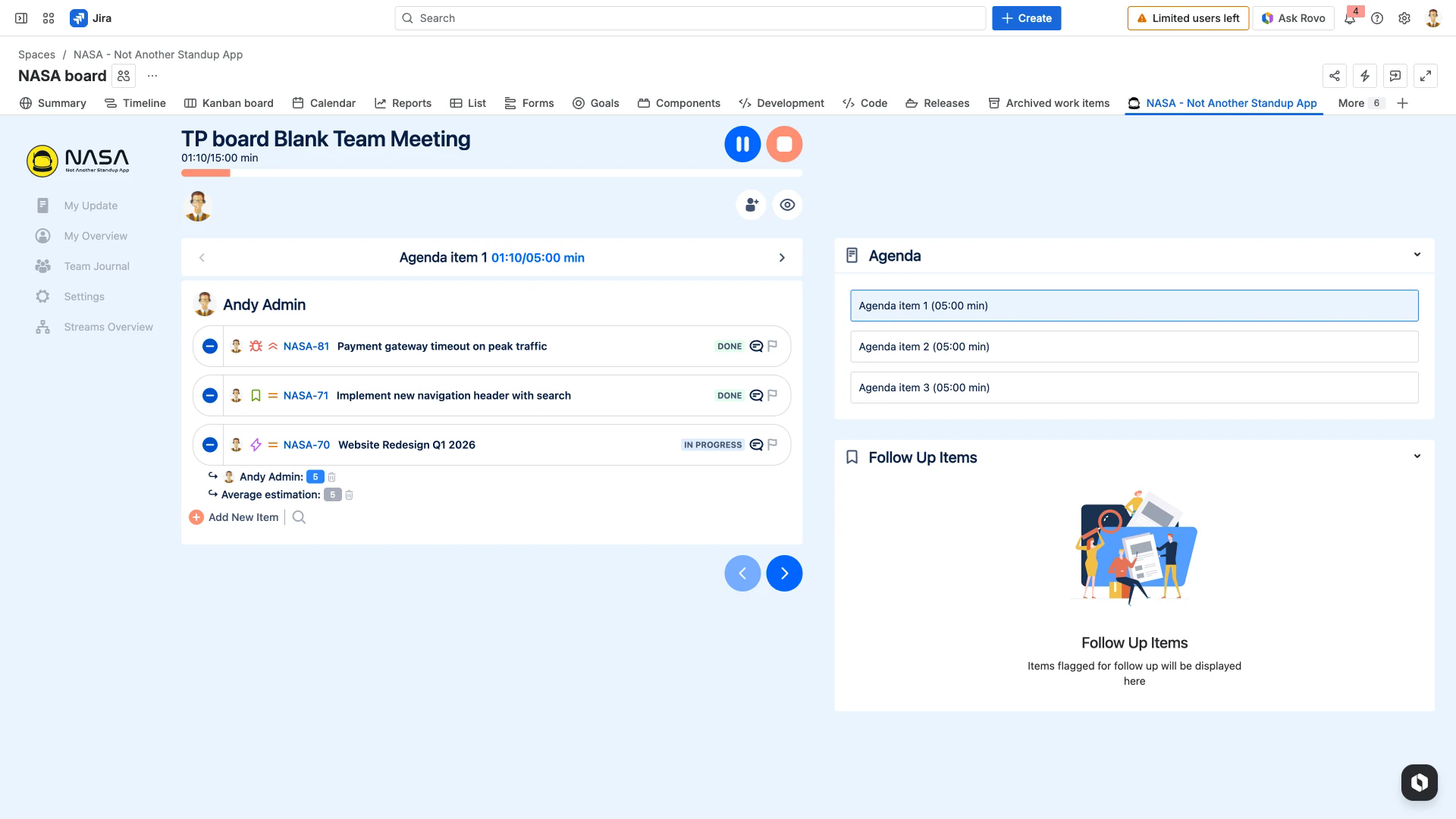Flag NASA-70 Website Redesign for follow up
1456x819 pixels.
(x=773, y=445)
